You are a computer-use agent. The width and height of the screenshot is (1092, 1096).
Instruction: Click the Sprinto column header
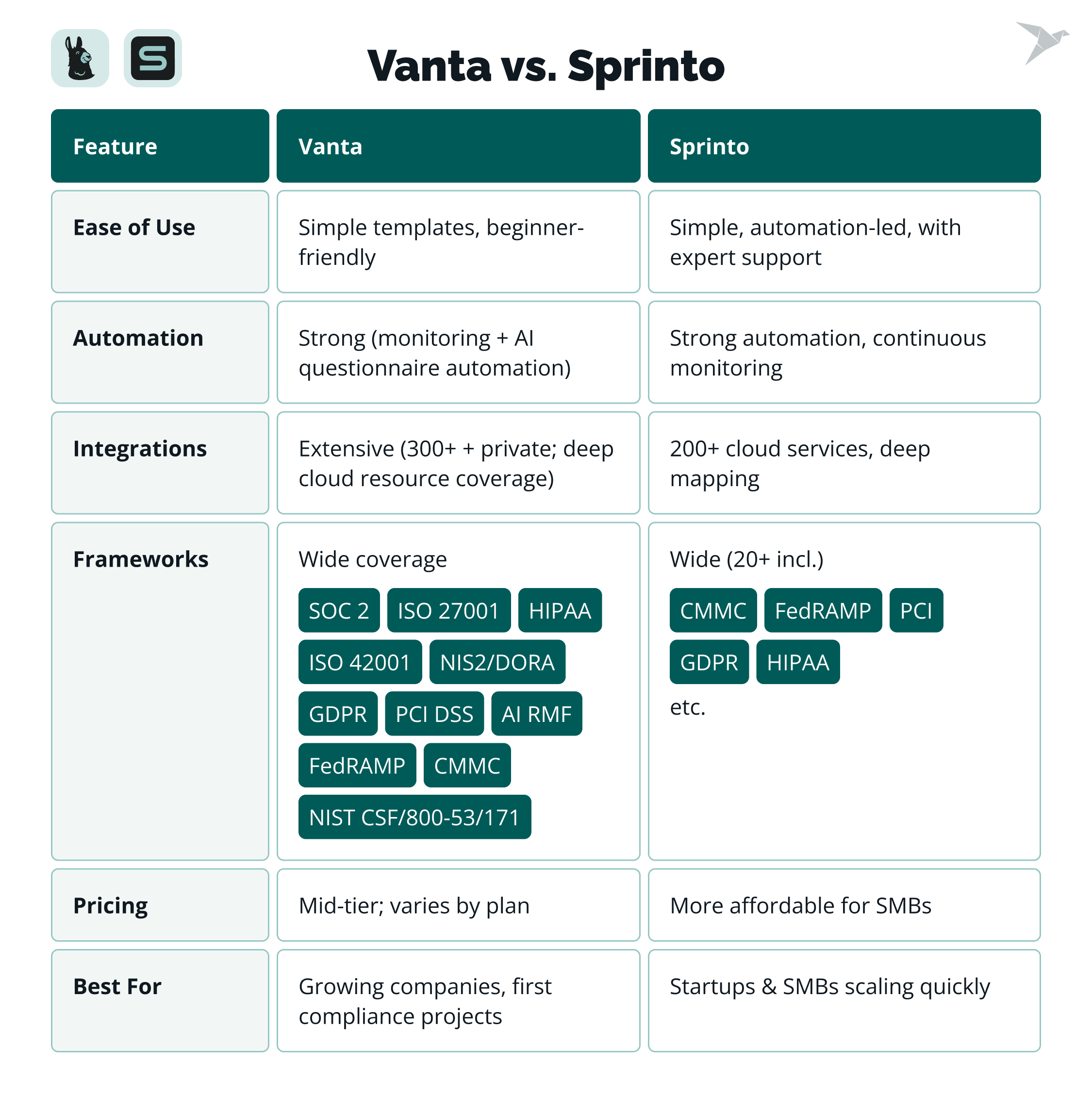coord(844,147)
